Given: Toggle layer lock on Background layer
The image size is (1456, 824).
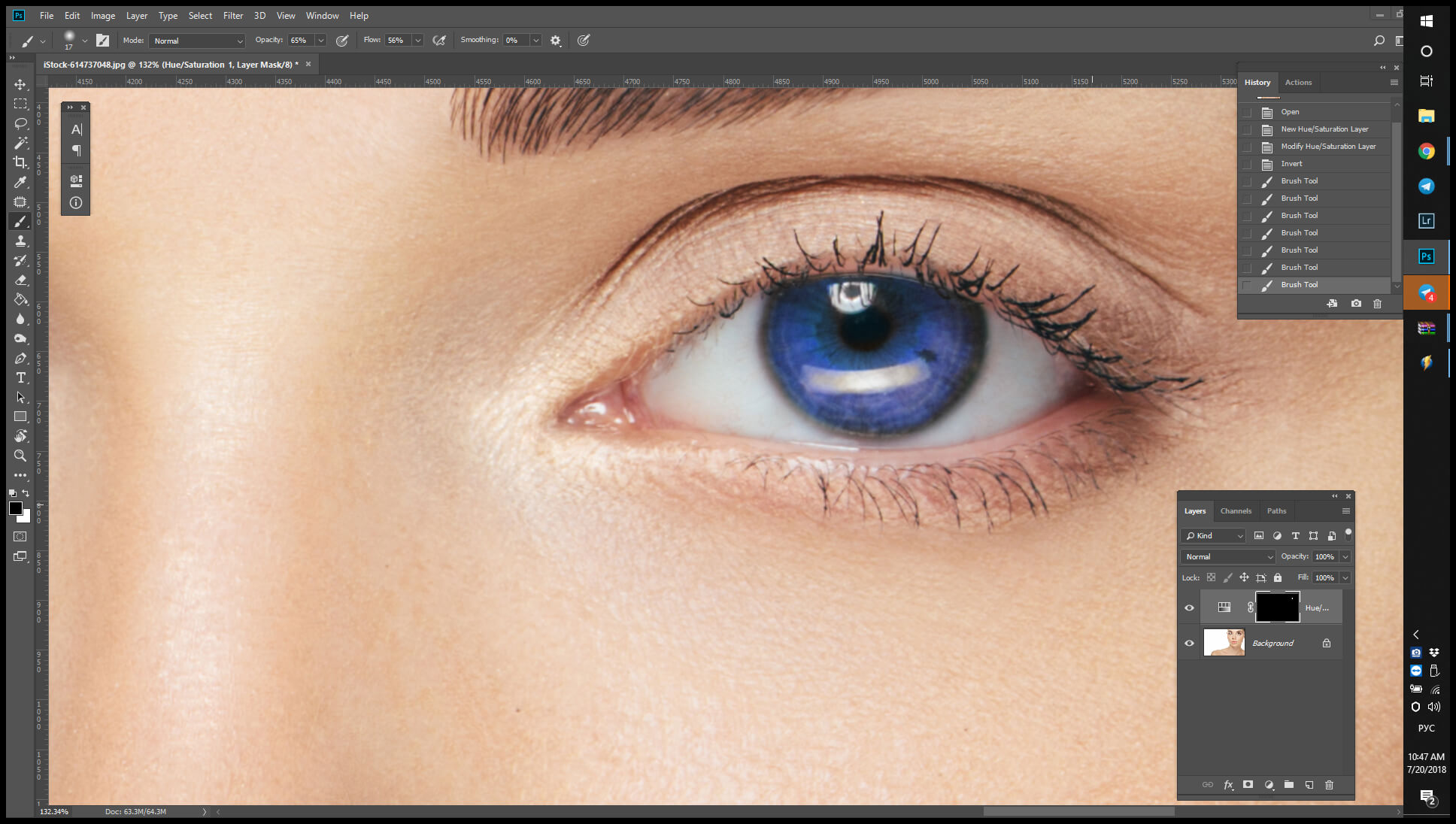Looking at the screenshot, I should pos(1326,643).
